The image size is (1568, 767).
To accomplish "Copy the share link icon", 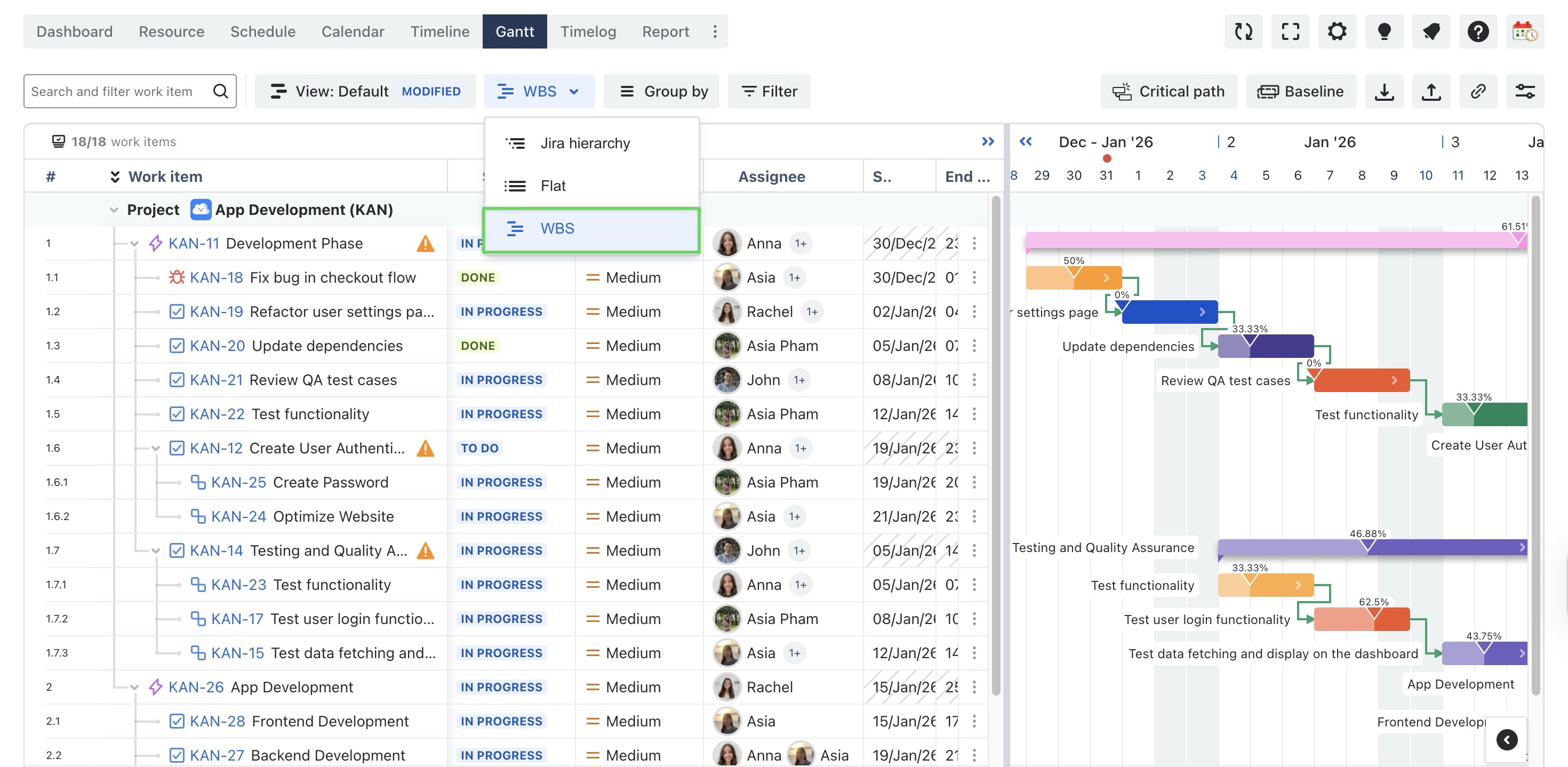I will coord(1477,91).
